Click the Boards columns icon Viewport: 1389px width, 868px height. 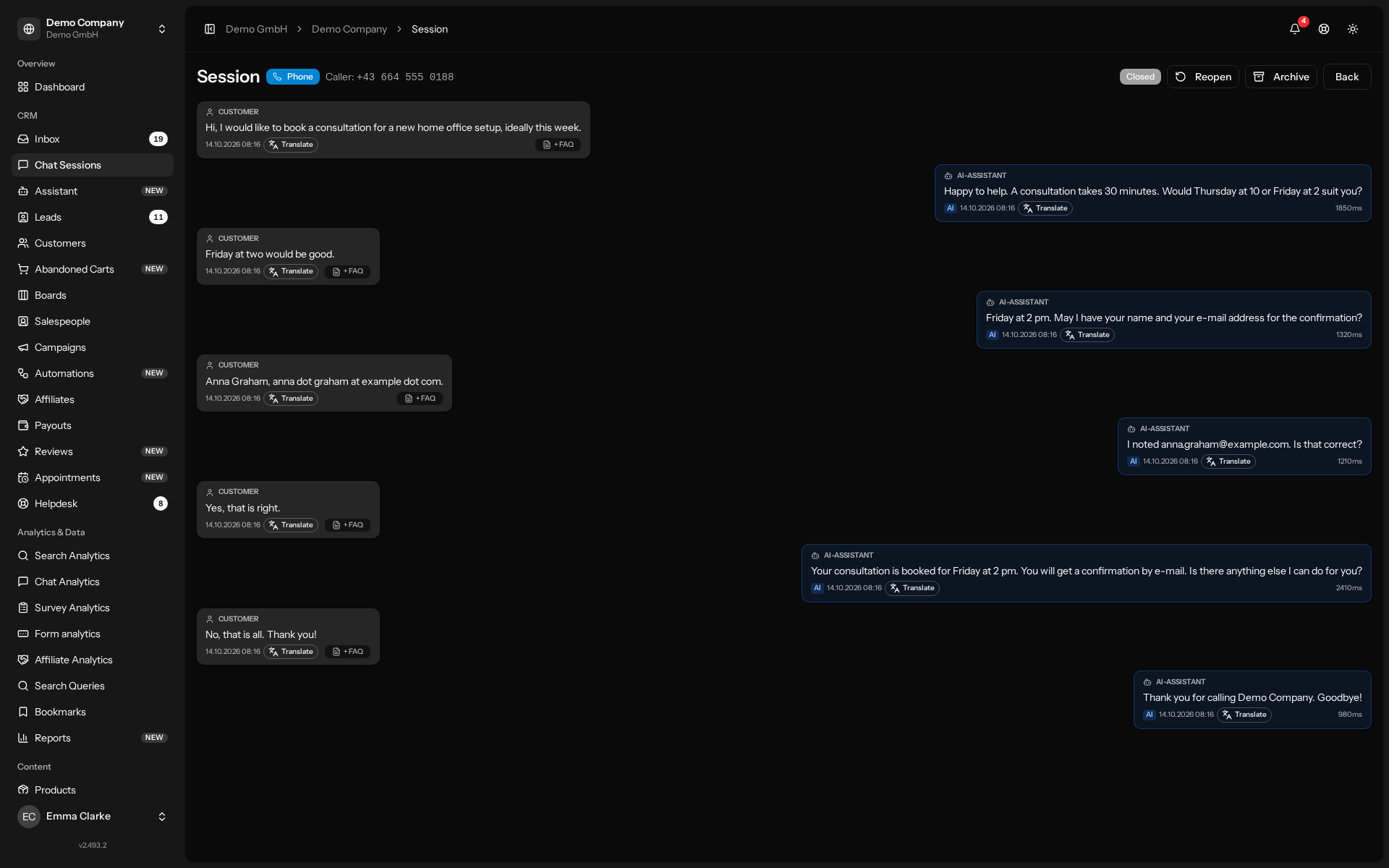23,295
